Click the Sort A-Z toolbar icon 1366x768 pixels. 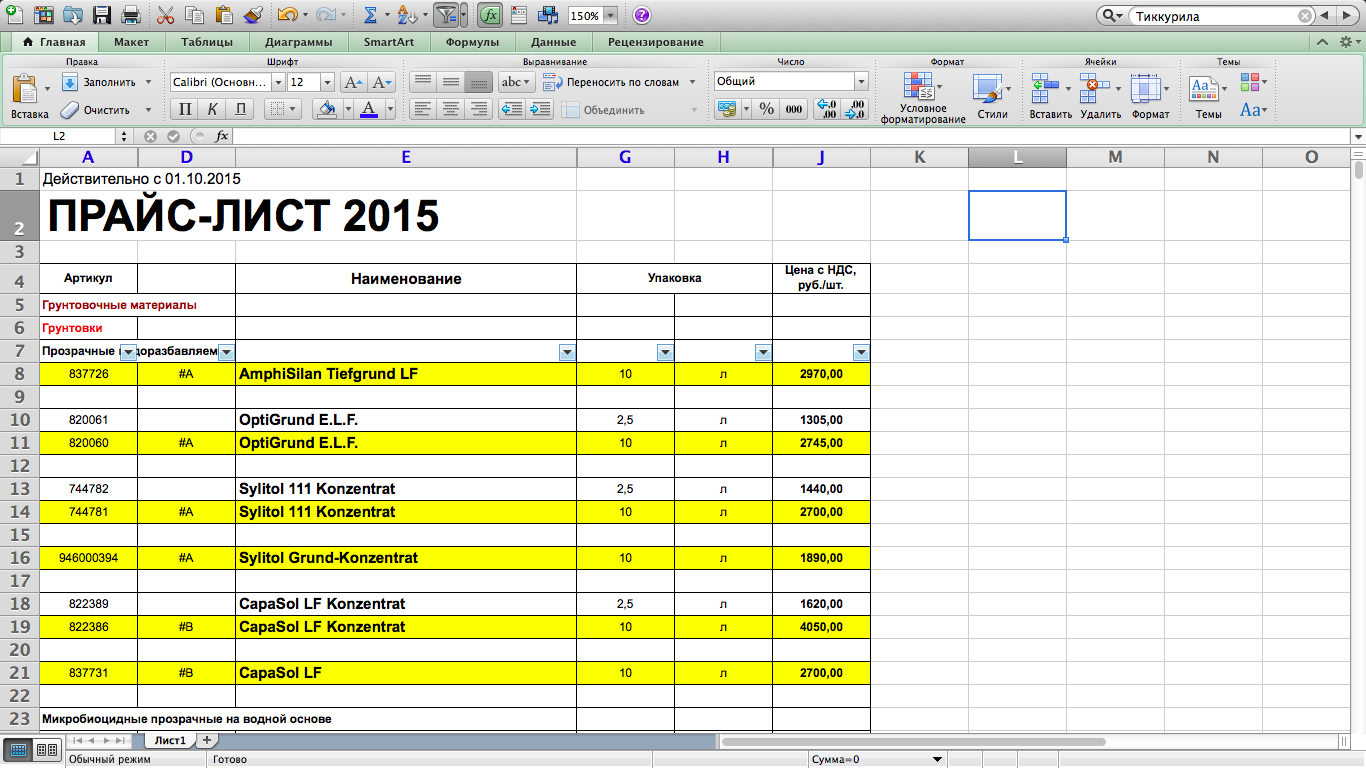(407, 15)
